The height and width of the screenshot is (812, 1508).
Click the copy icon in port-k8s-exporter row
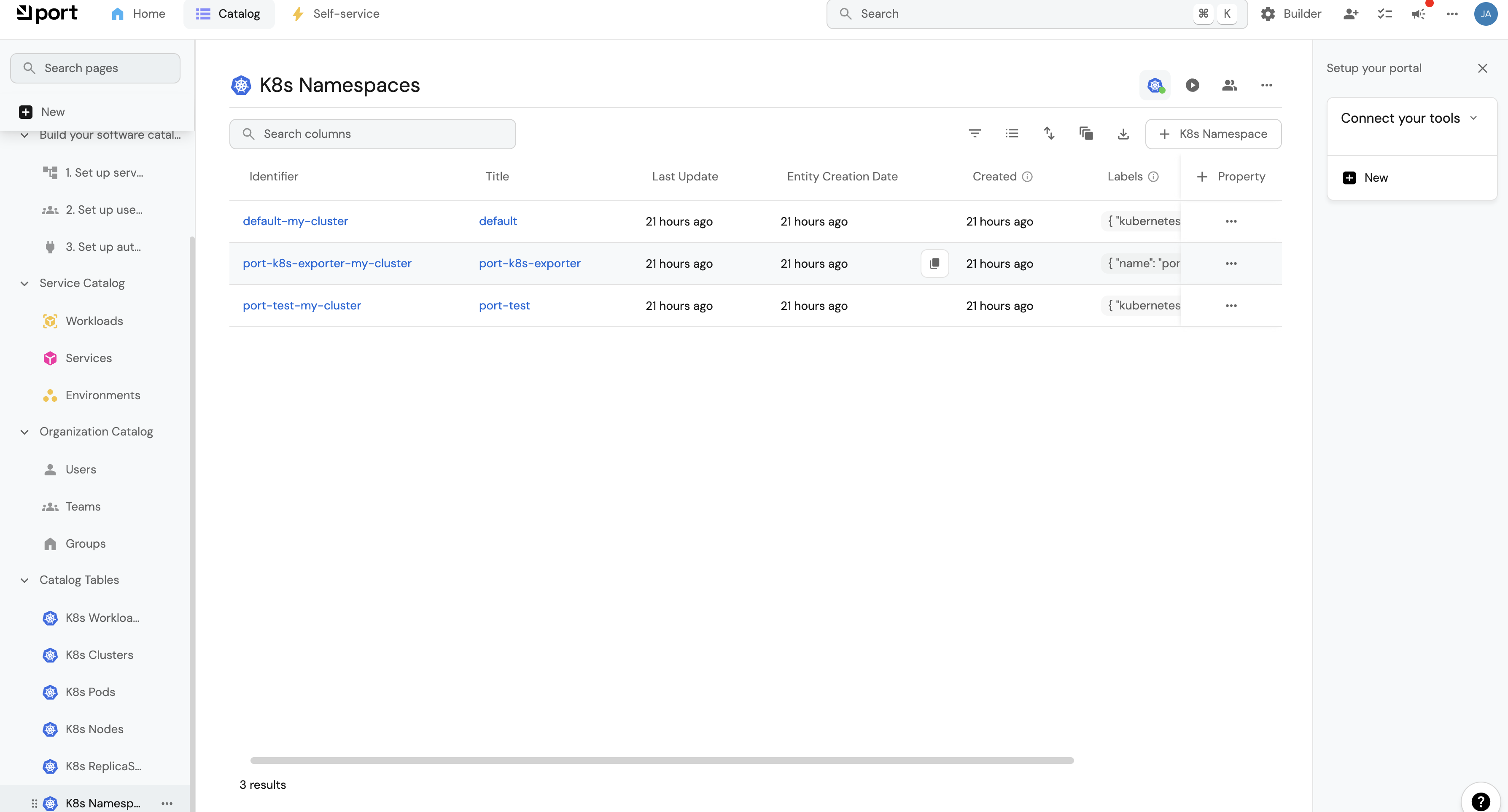934,263
